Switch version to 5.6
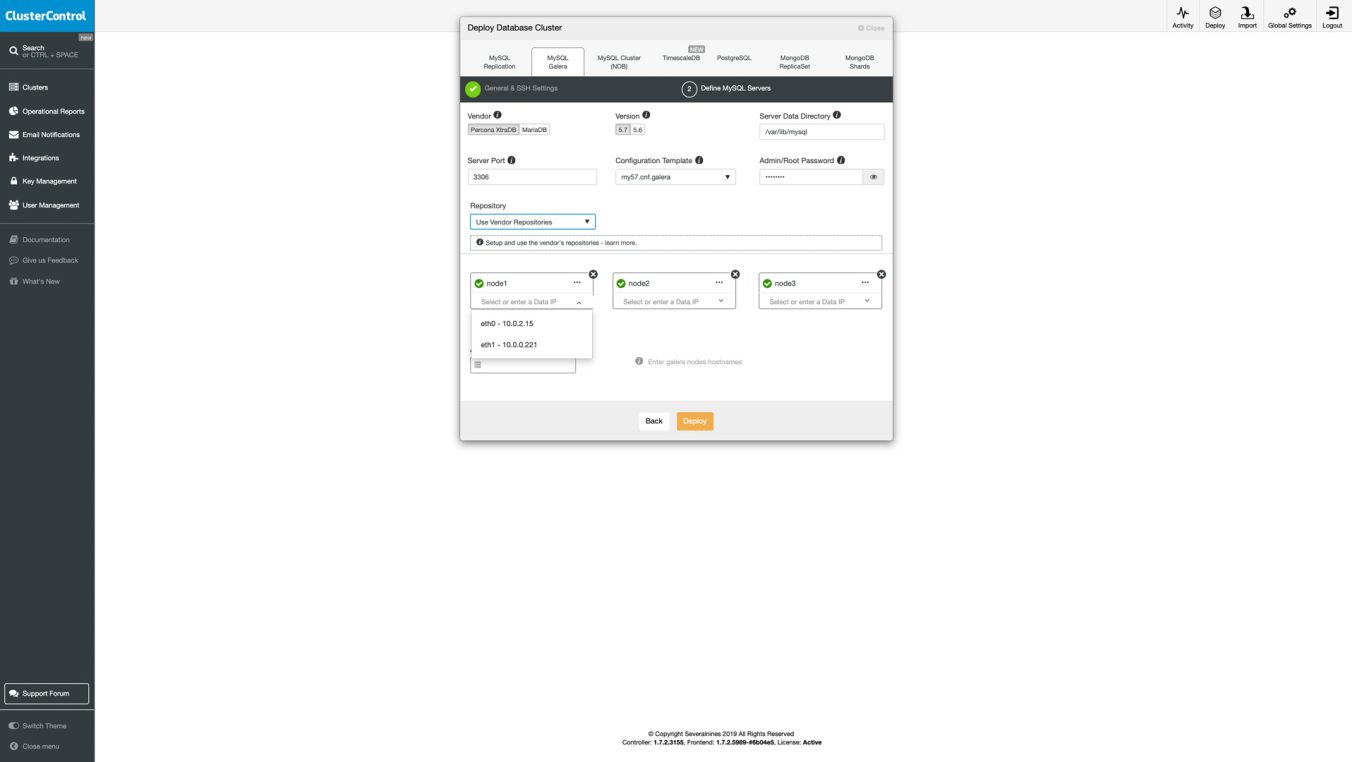 click(637, 129)
